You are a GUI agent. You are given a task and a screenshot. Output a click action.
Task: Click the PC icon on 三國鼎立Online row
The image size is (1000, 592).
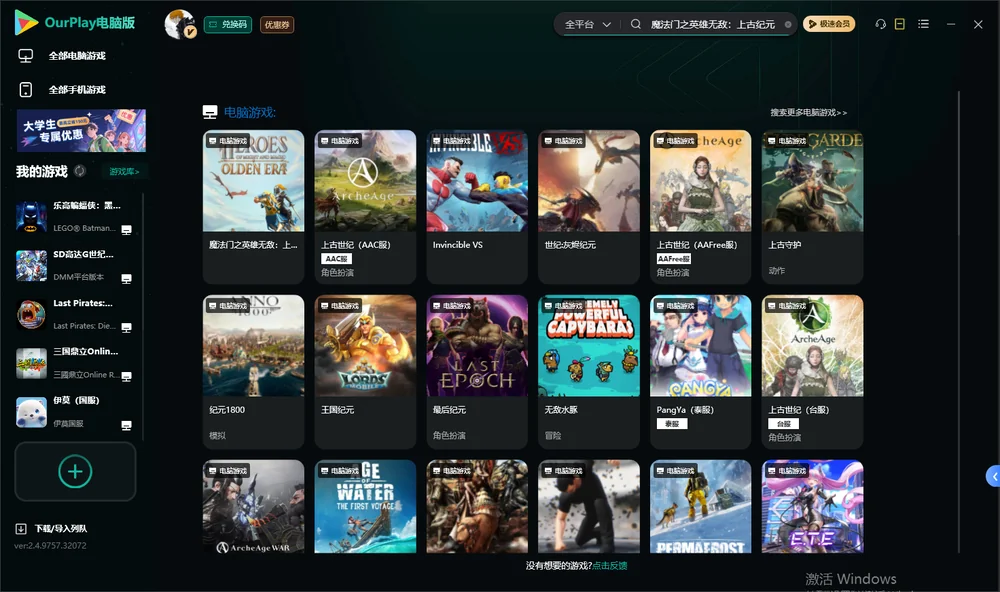click(126, 376)
